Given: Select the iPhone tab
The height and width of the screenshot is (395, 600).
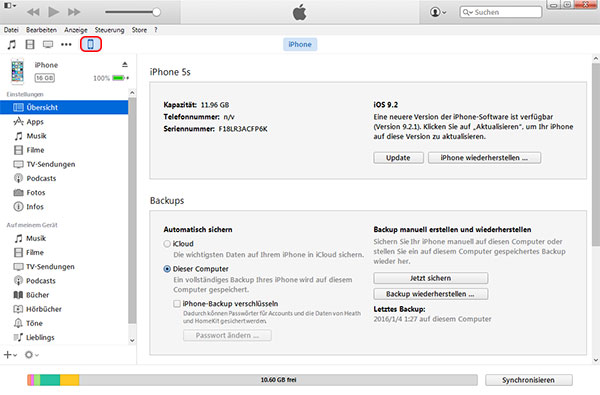Looking at the screenshot, I should 300,44.
